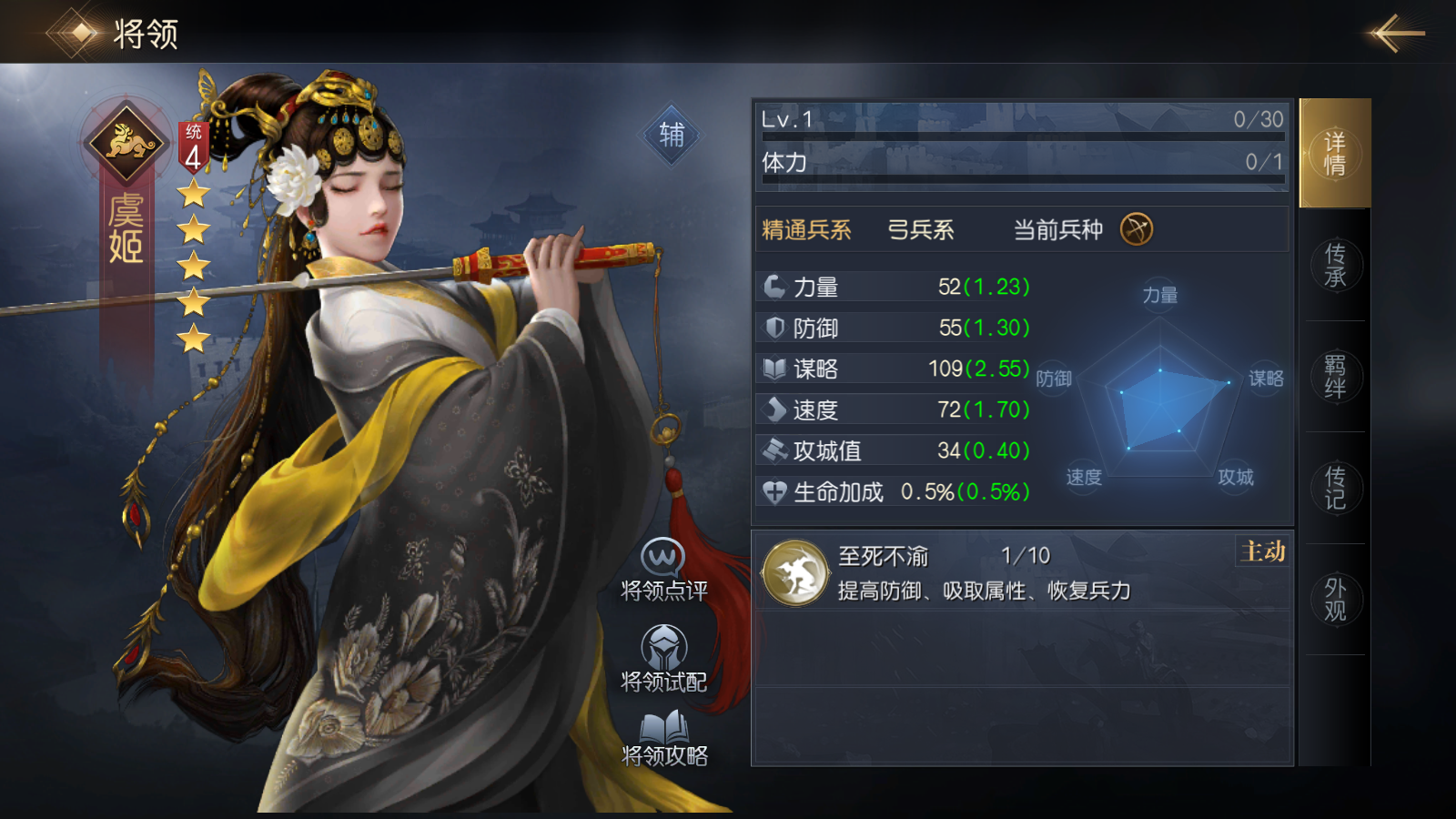The width and height of the screenshot is (1456, 819).
Task: Open the 羁绊 tab
Action: (x=1335, y=377)
